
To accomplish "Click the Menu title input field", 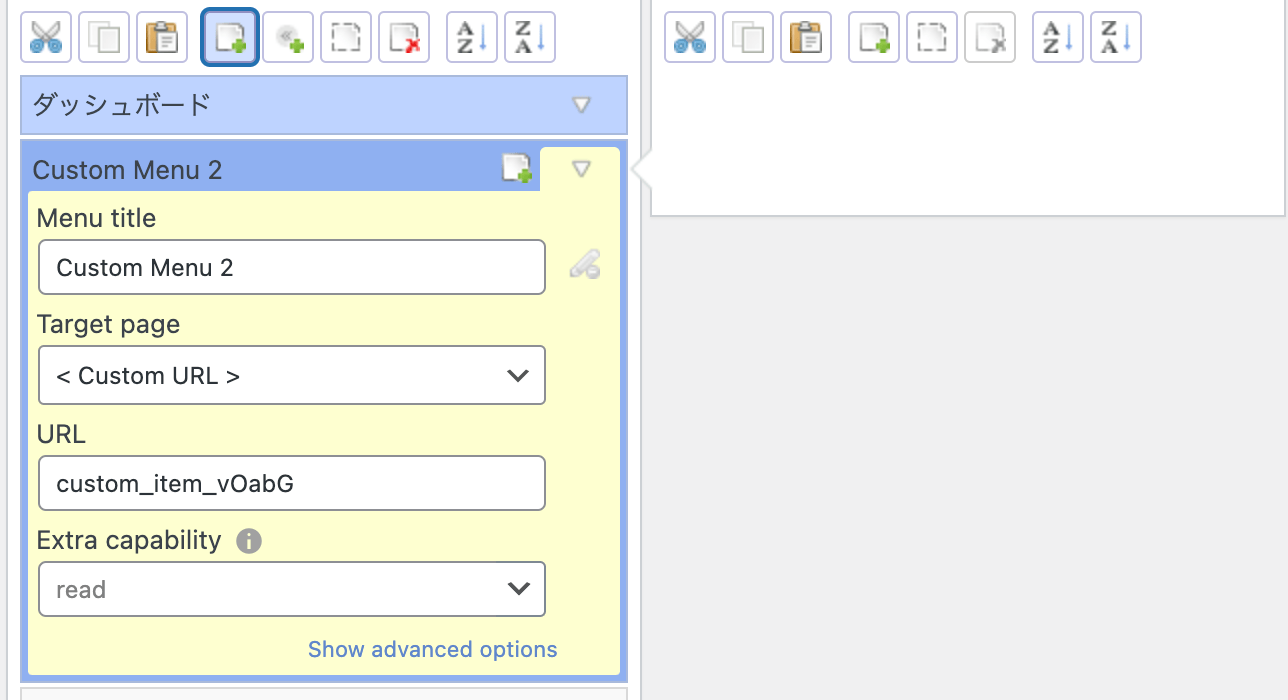I will 291,267.
